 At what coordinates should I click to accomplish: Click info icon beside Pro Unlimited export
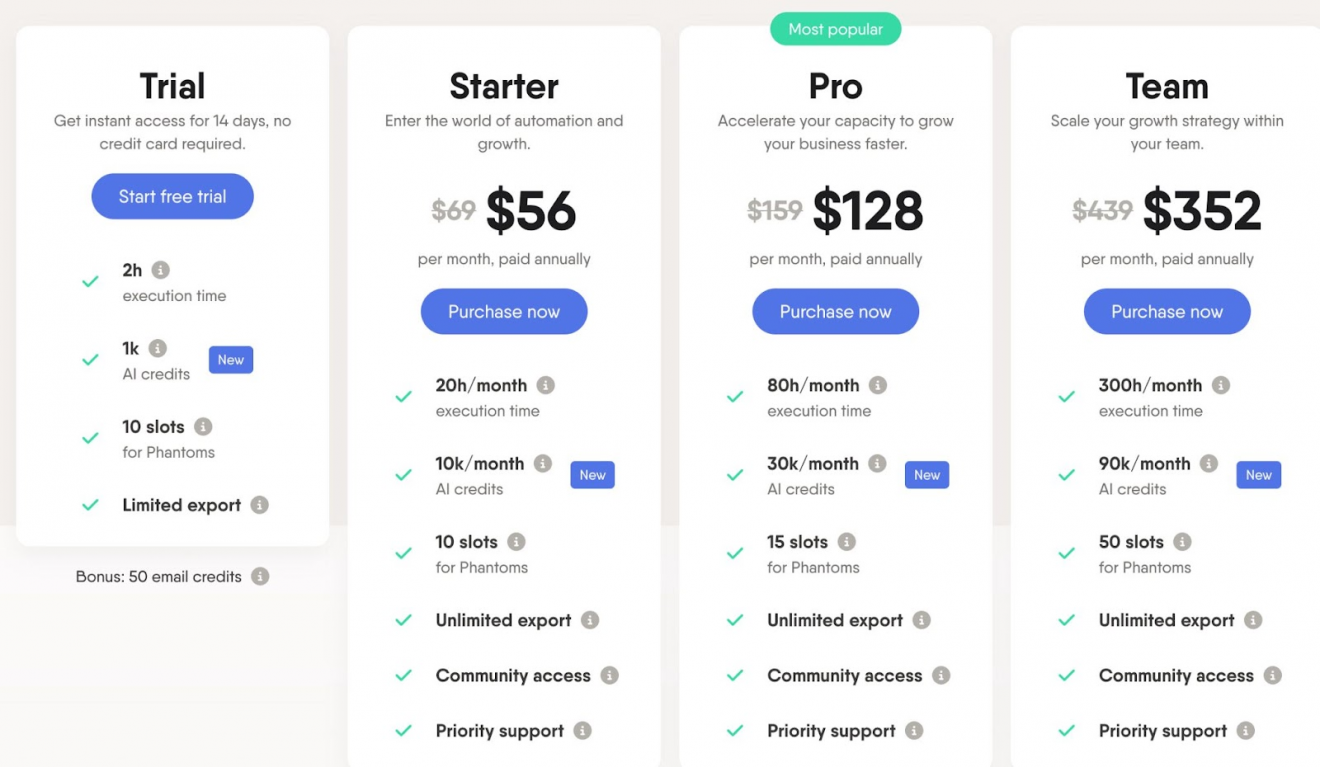(x=921, y=620)
